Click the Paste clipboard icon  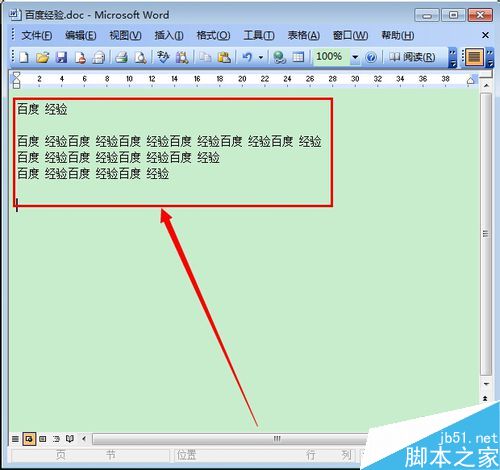pos(224,57)
